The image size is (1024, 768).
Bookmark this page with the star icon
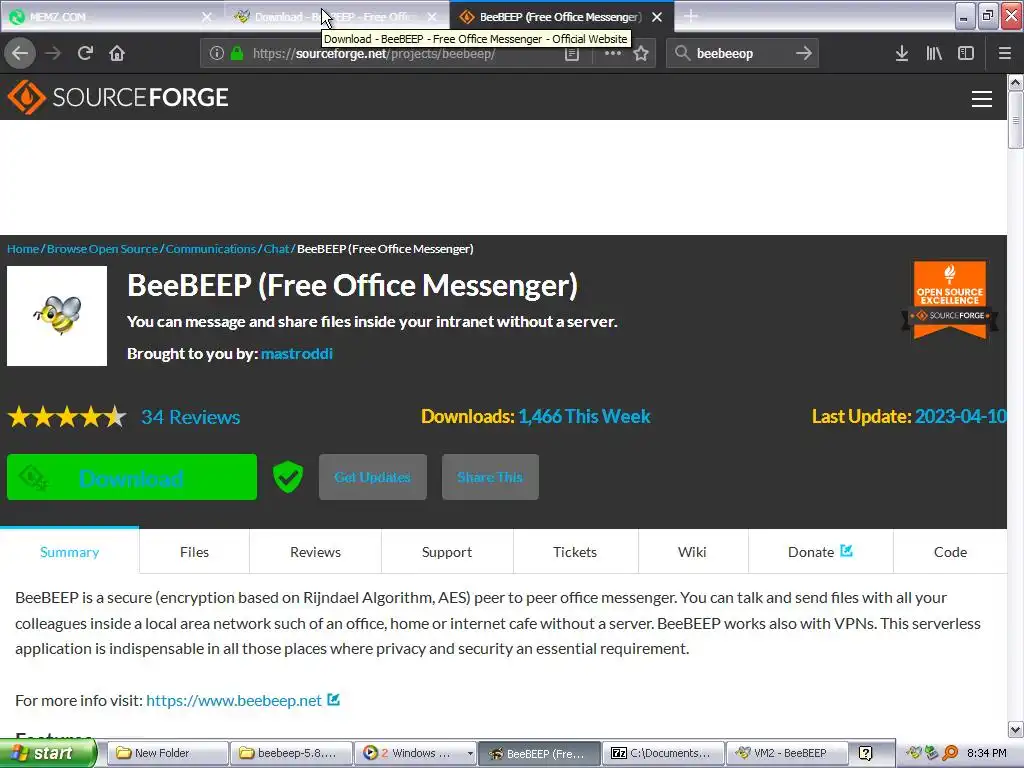(641, 53)
